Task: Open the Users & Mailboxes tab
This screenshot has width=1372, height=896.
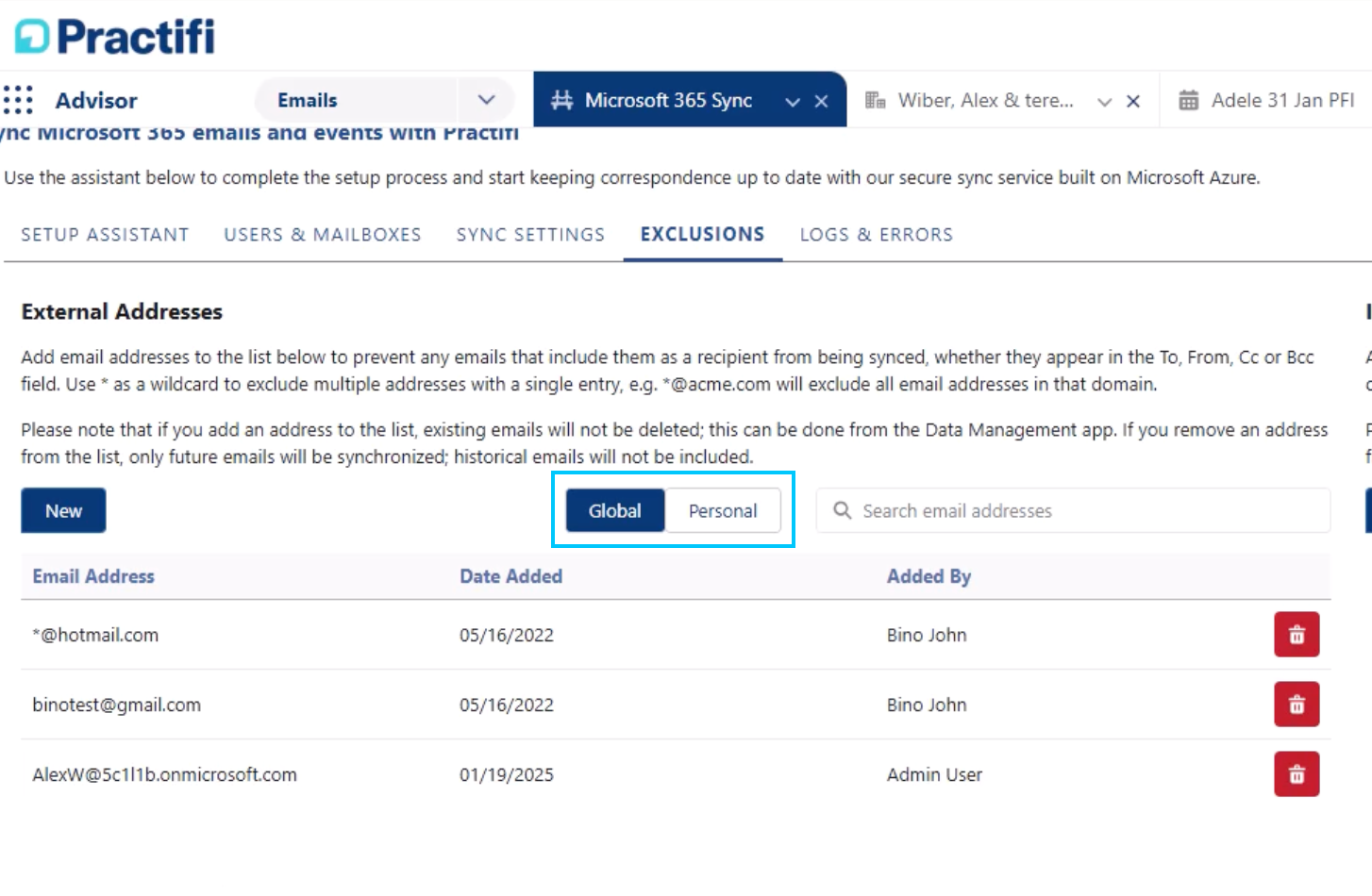Action: [322, 235]
